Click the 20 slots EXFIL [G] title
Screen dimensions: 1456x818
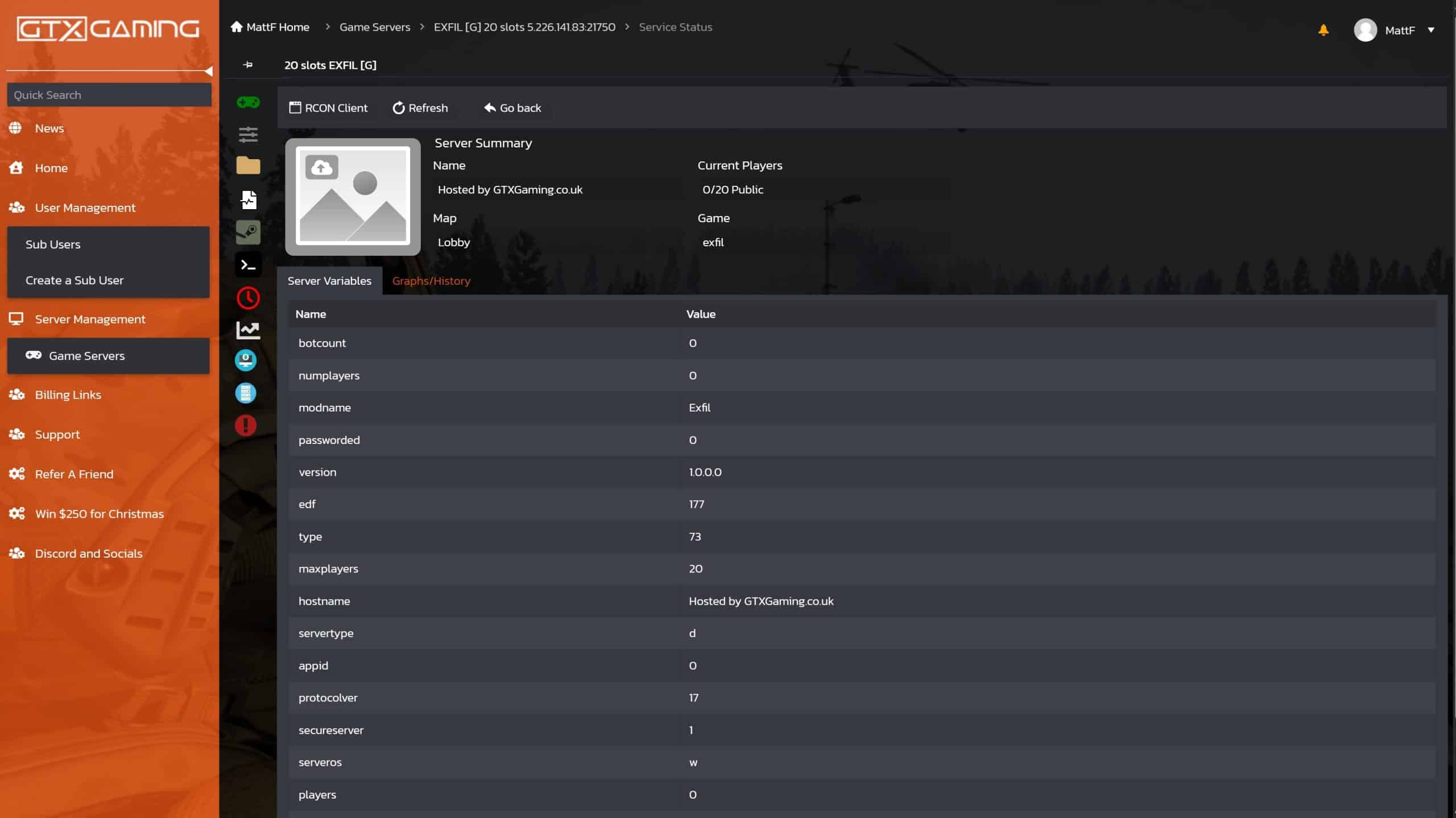[330, 65]
